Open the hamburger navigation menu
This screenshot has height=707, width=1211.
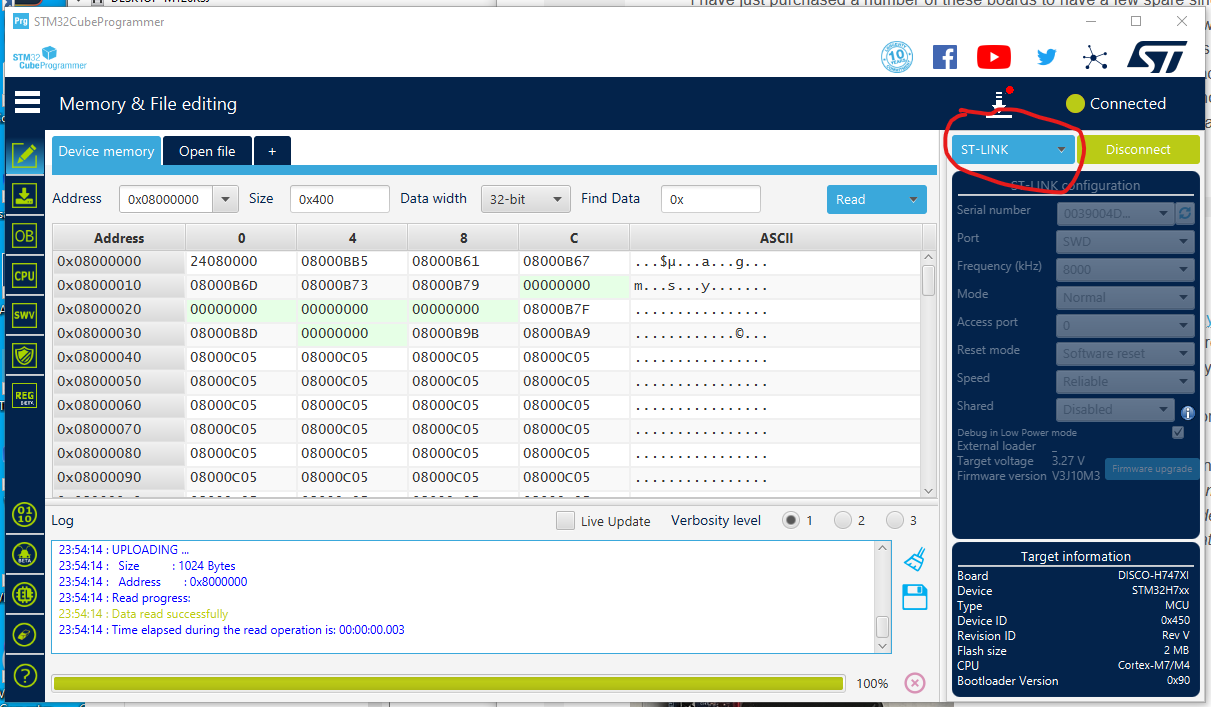click(27, 102)
